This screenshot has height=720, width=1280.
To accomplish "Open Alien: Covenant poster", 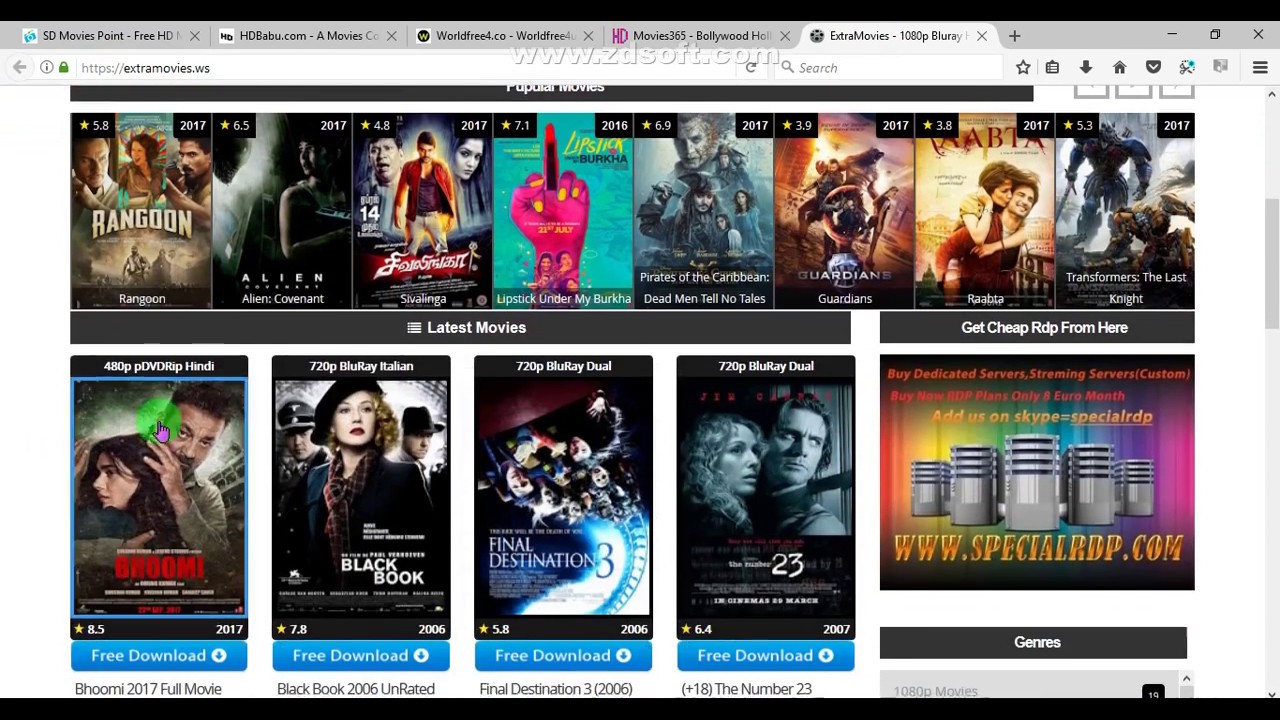I will pyautogui.click(x=282, y=211).
